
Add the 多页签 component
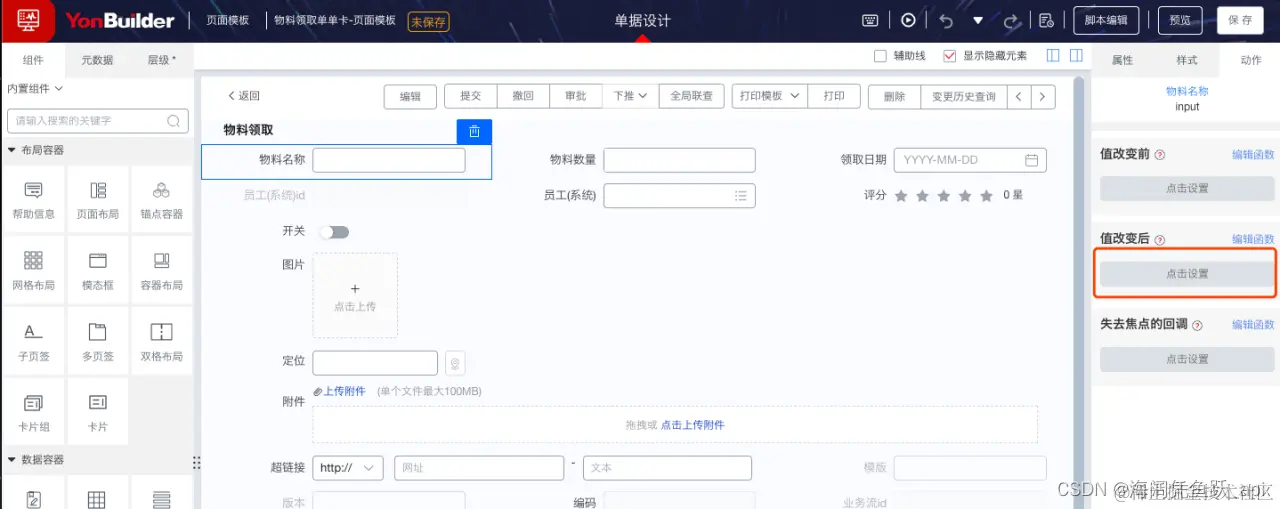[97, 341]
